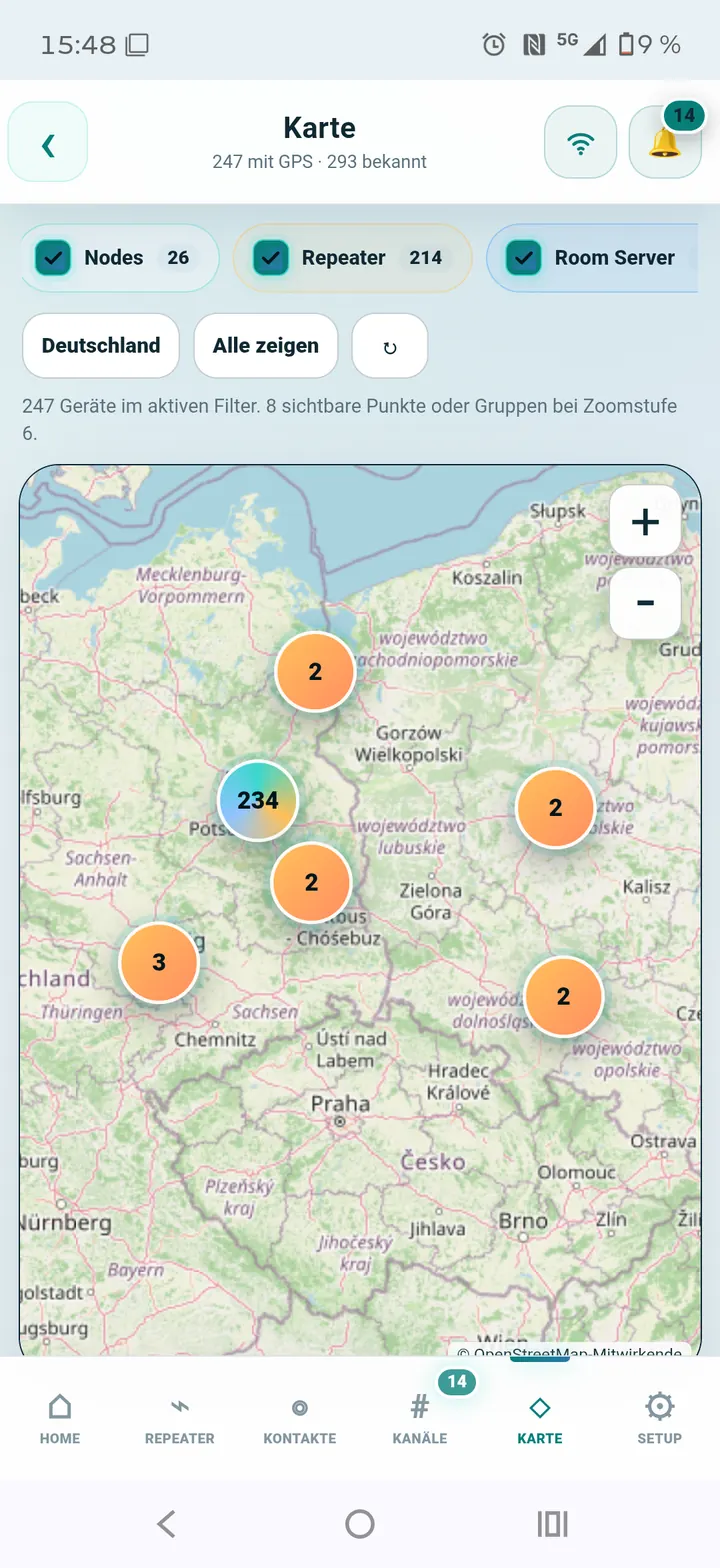This screenshot has height=1568, width=720.
Task: Disable the Room Server filter checkbox
Action: (x=523, y=258)
